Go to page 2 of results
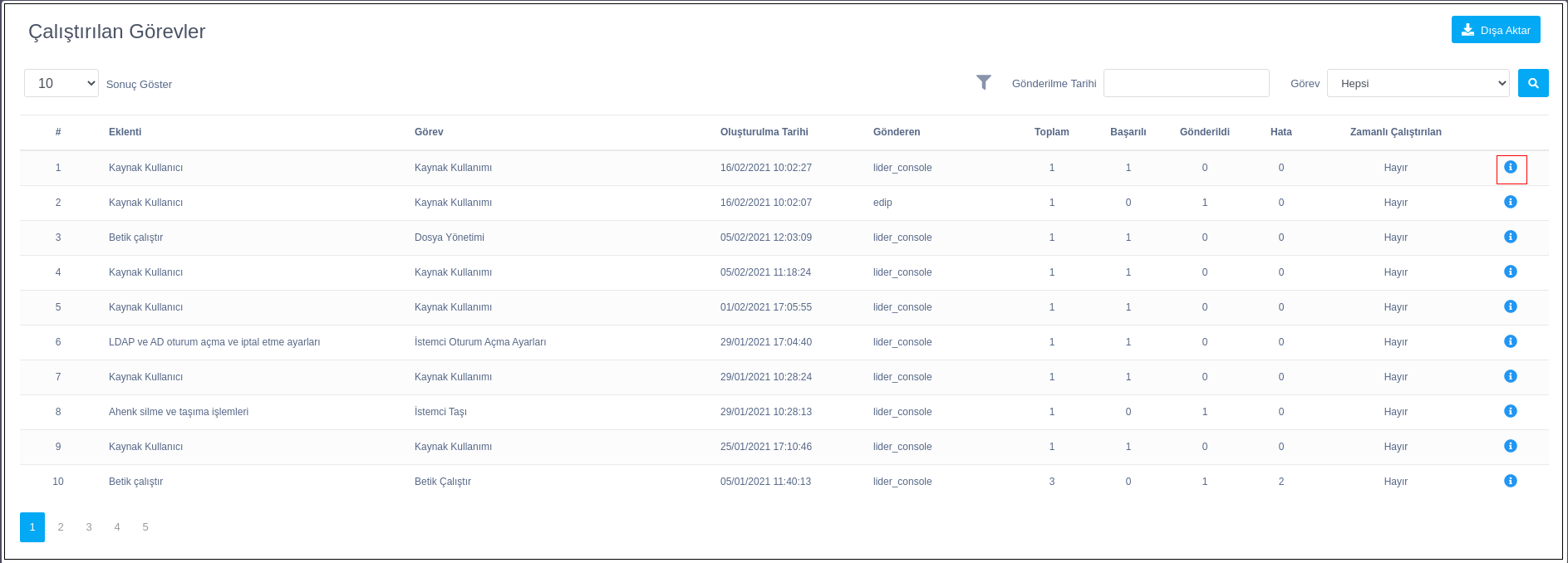 [61, 527]
